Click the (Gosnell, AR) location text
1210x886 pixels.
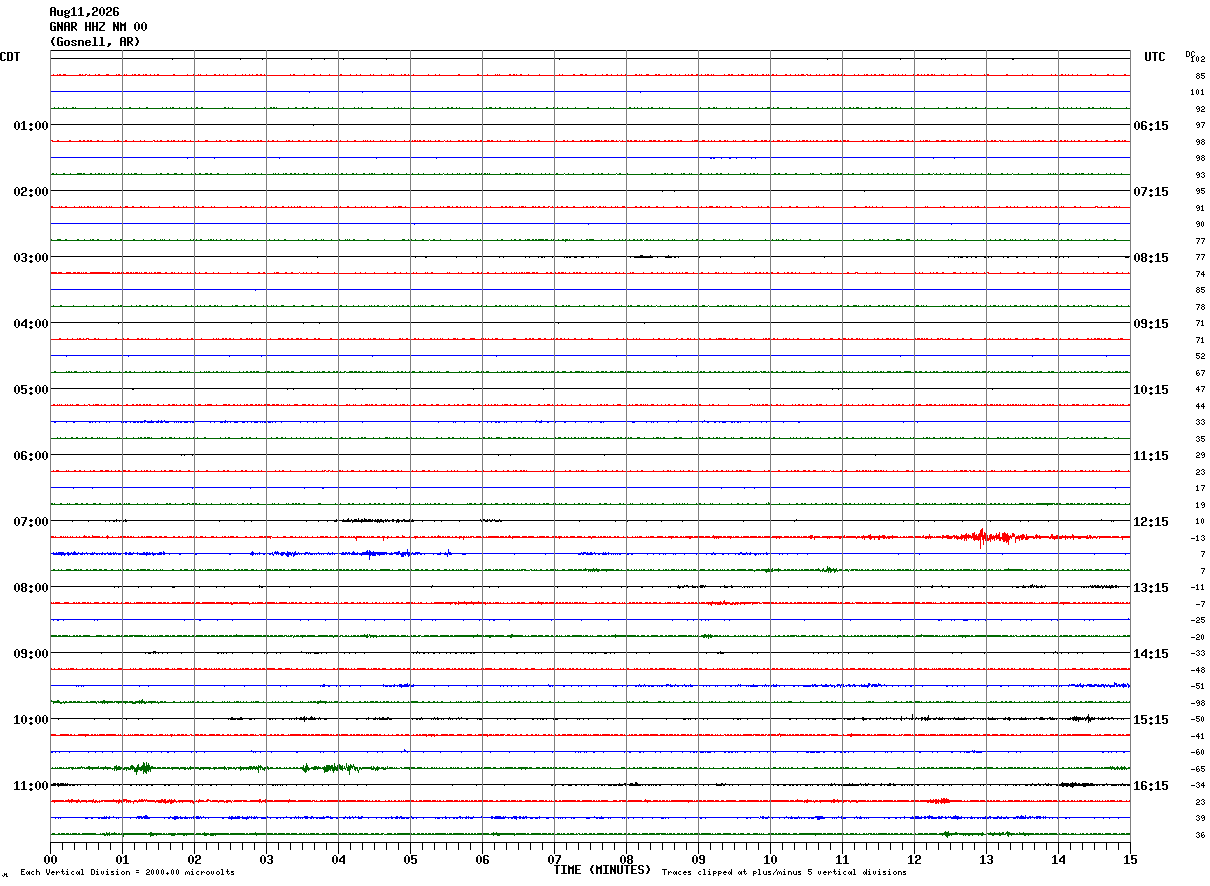[95, 42]
